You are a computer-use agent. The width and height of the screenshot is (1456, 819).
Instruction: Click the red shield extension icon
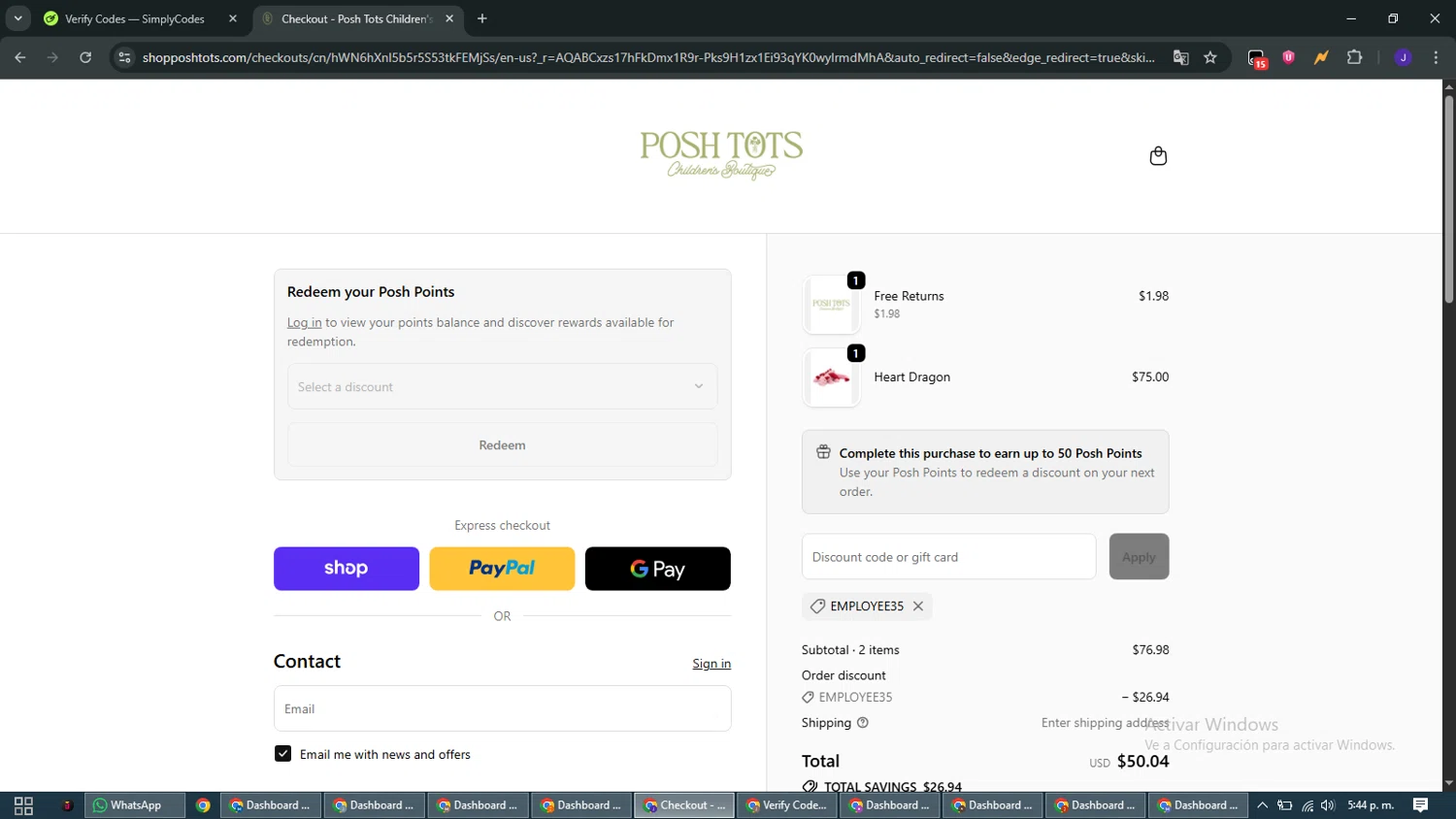pos(1289,57)
